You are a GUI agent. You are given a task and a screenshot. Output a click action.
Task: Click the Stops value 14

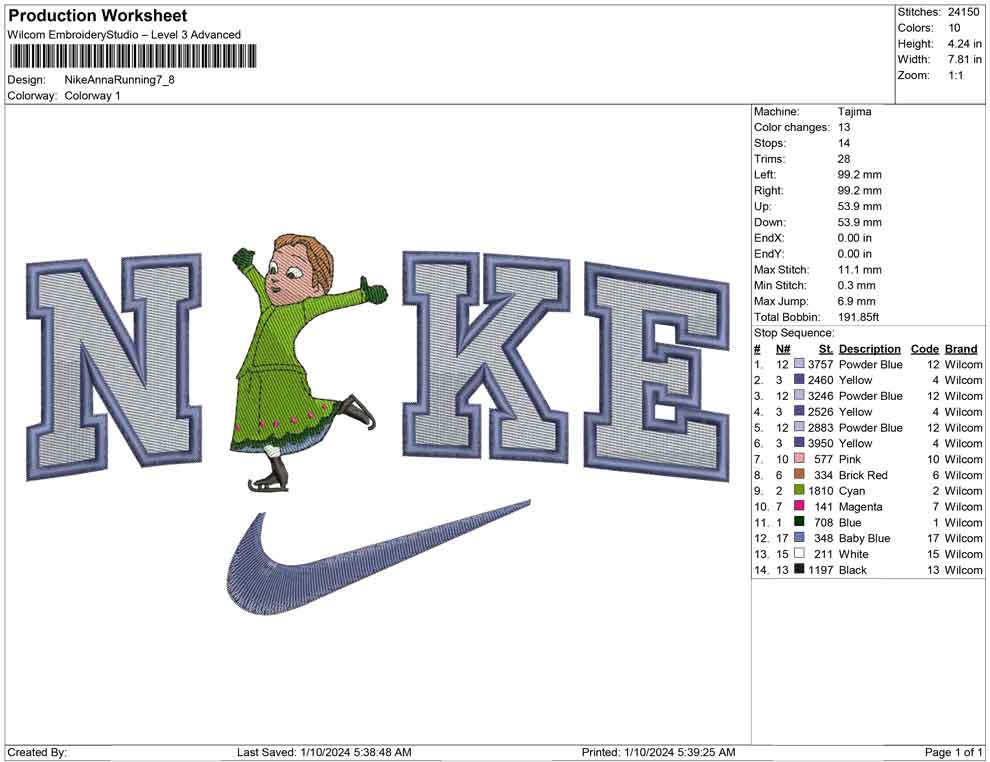(x=844, y=143)
